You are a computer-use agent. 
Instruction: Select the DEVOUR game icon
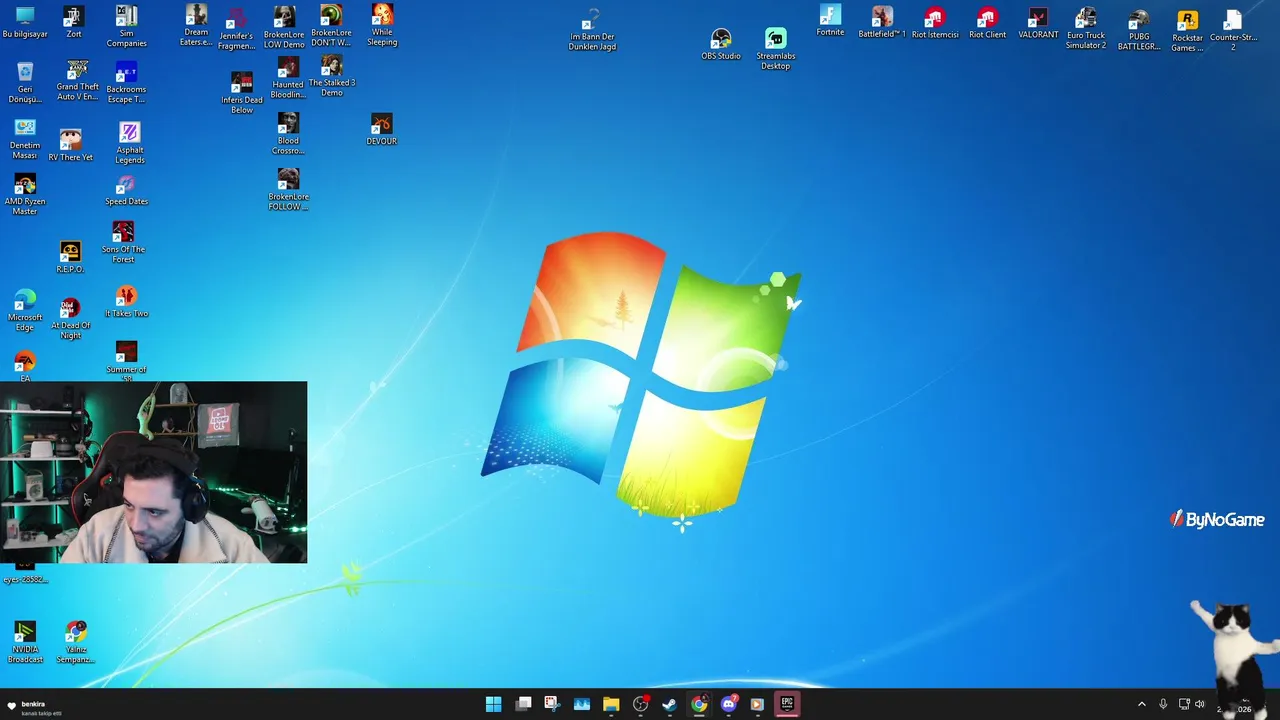pos(382,130)
